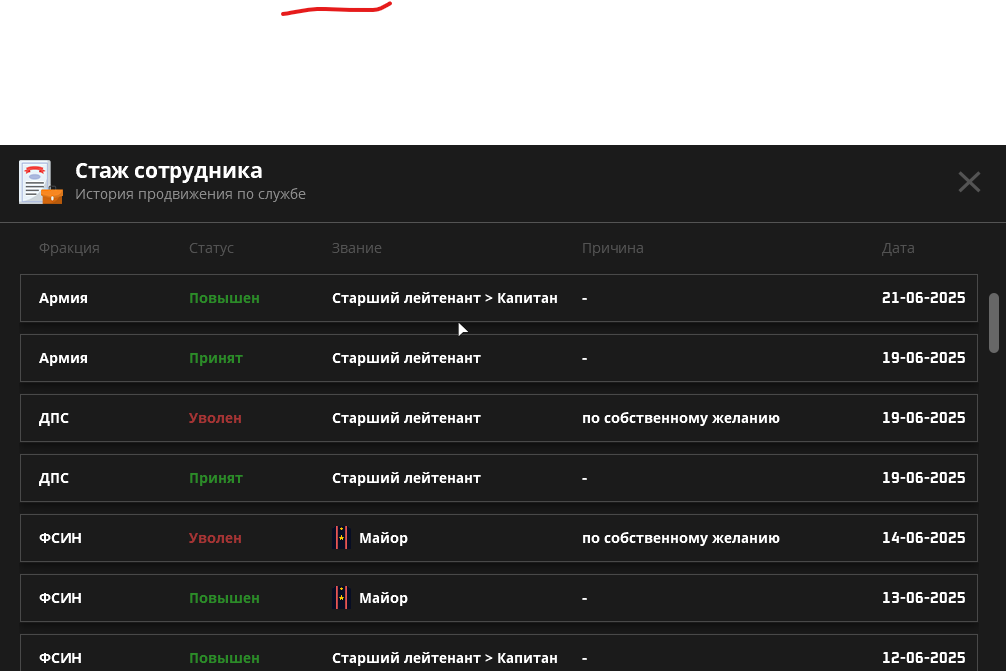Click the Звание column header
The image size is (1006, 671).
pos(357,248)
